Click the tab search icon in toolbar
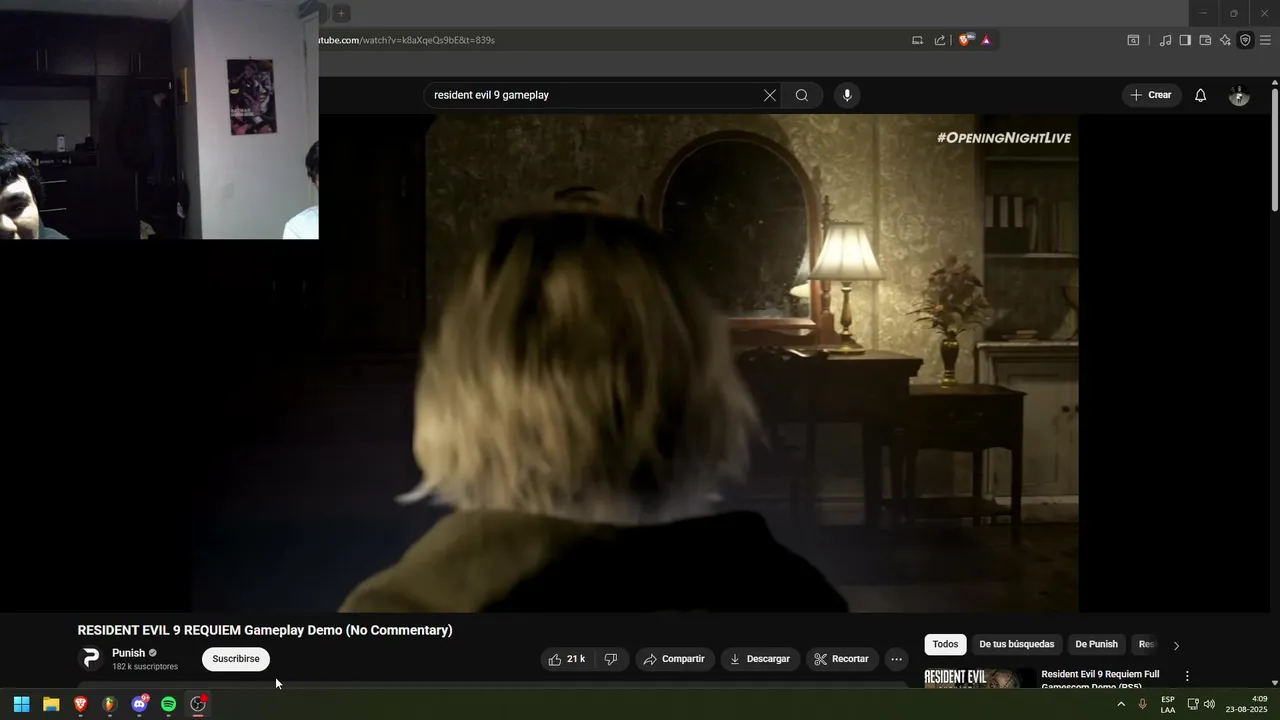The image size is (1280, 720). 1133,40
